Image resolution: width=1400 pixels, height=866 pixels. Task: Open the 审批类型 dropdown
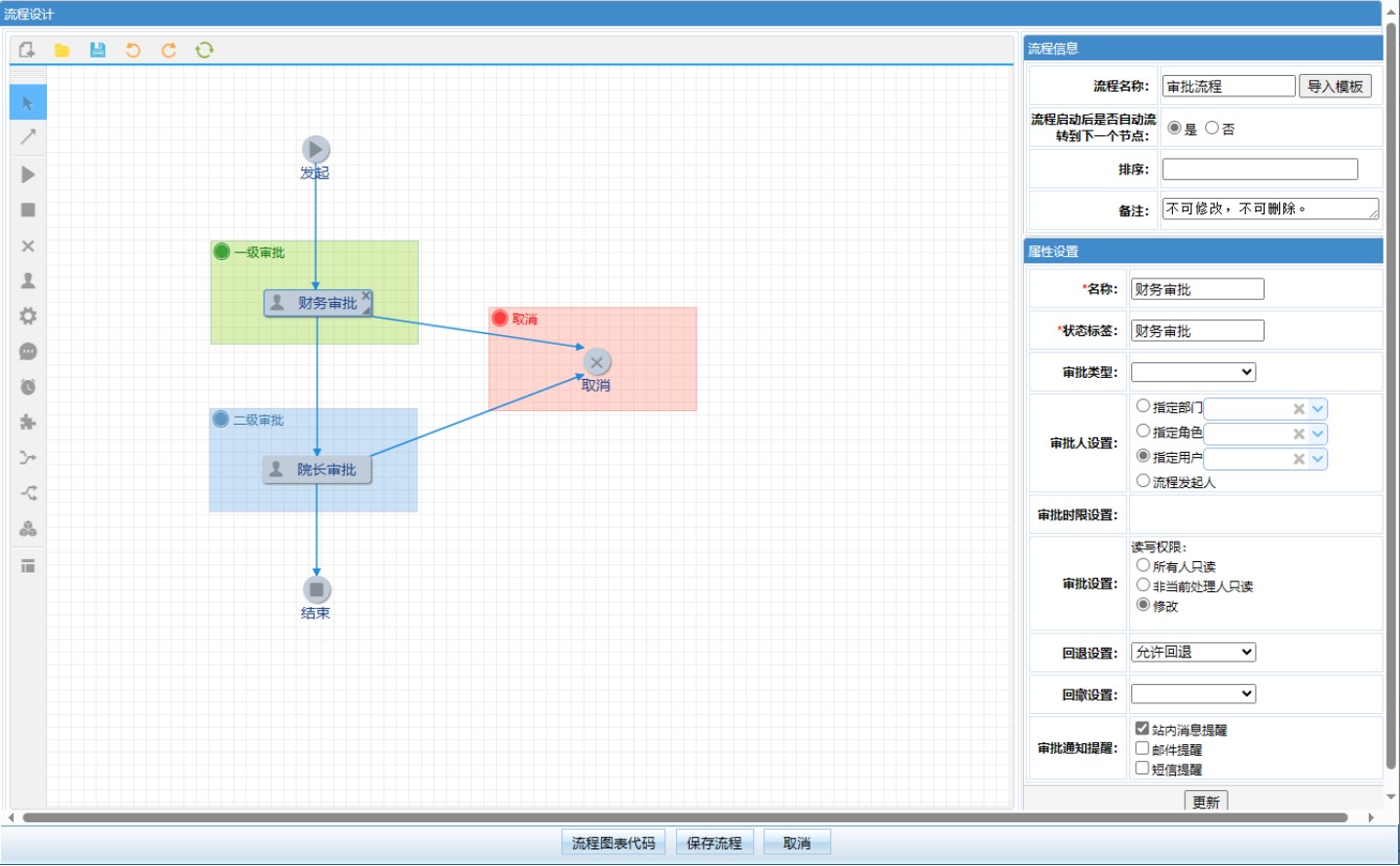click(x=1192, y=372)
